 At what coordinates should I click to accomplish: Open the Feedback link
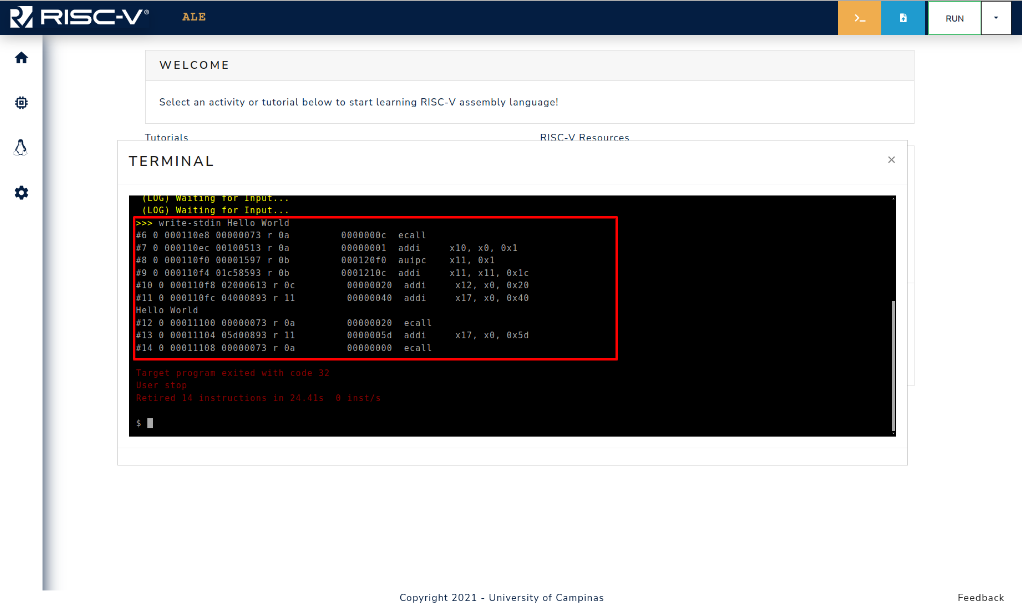pos(980,597)
